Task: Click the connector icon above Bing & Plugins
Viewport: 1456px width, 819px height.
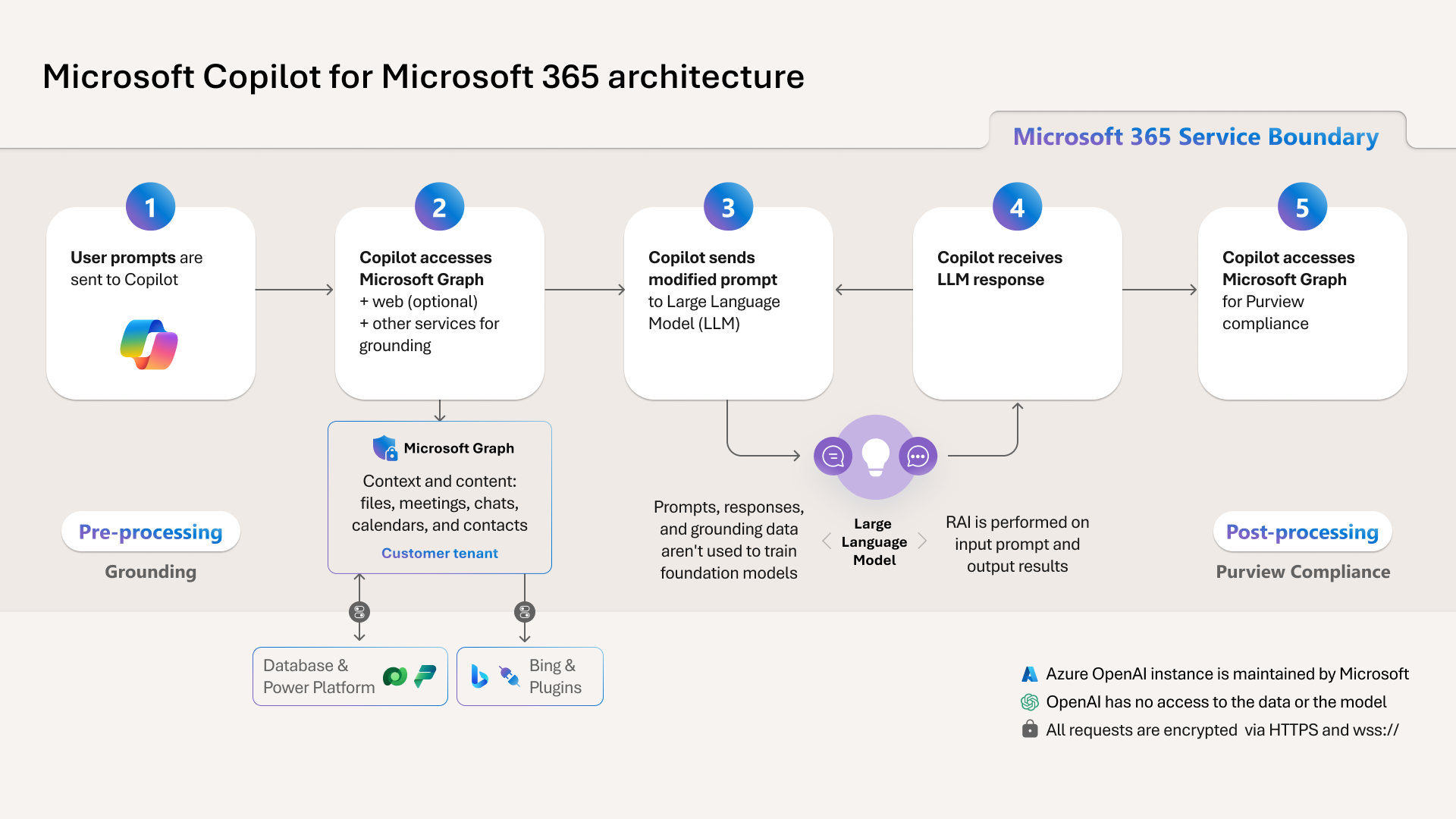Action: (x=525, y=611)
